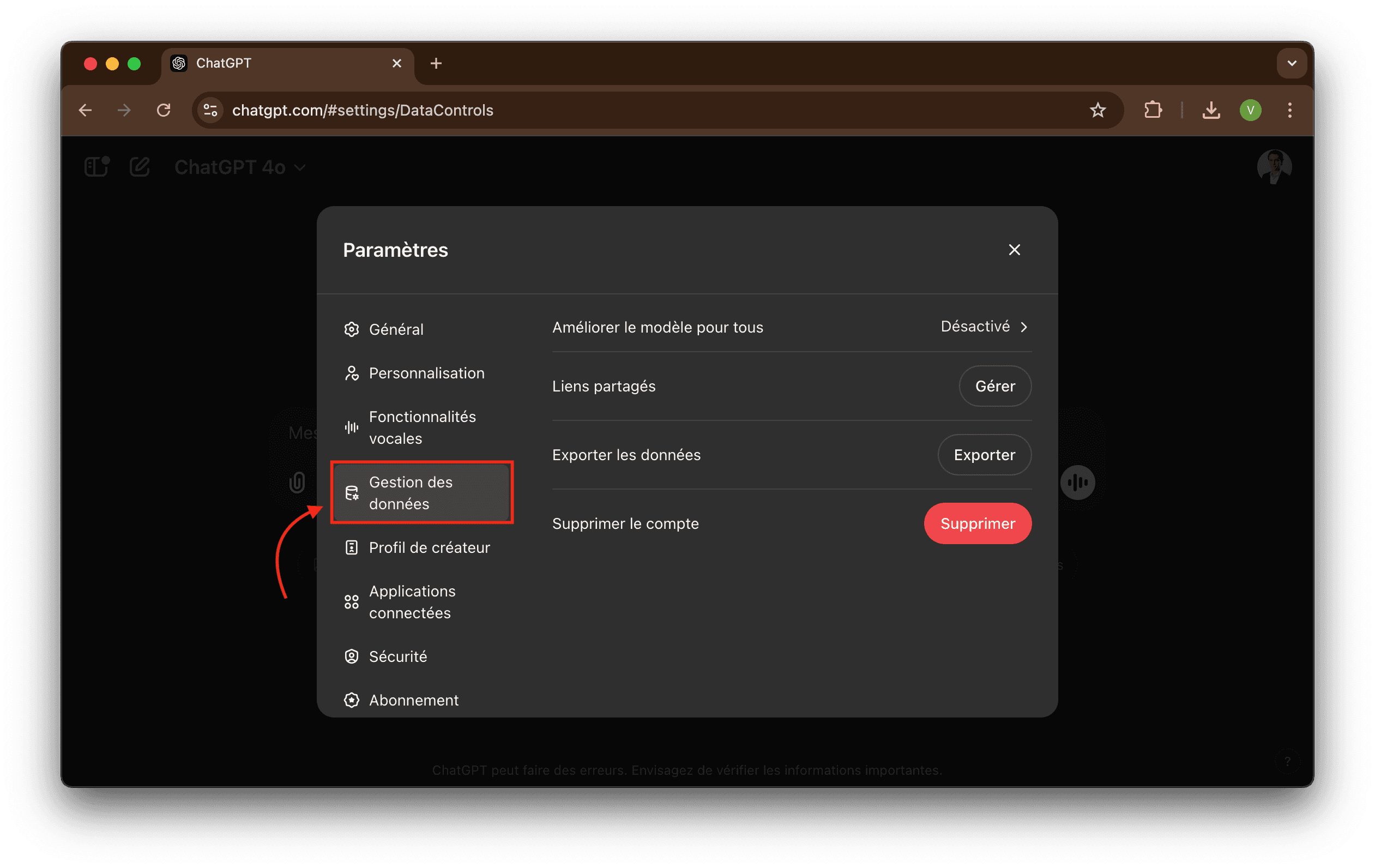Open the downloads icon in toolbar
This screenshot has width=1375, height=868.
click(x=1211, y=110)
